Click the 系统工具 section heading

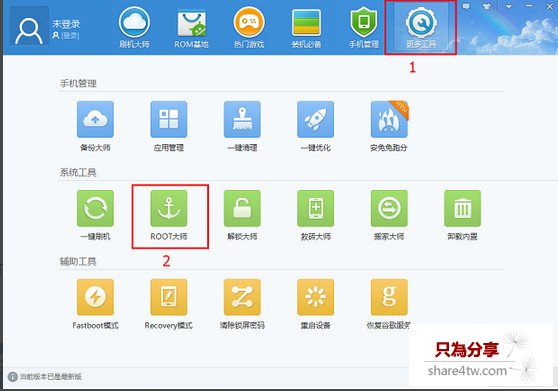point(78,173)
